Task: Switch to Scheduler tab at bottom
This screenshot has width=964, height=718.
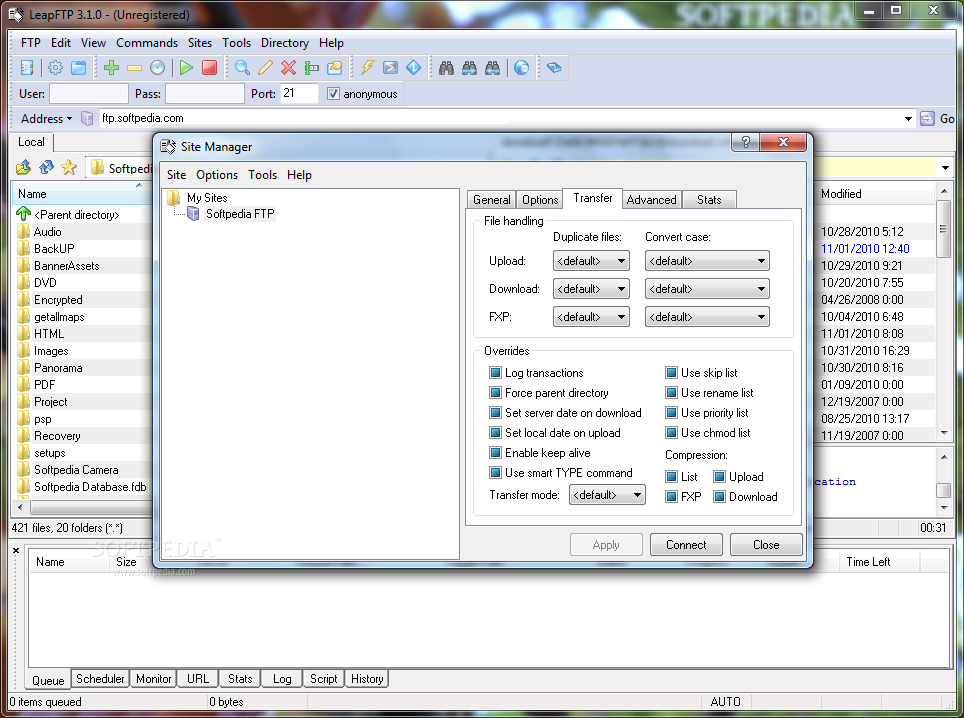Action: tap(100, 679)
